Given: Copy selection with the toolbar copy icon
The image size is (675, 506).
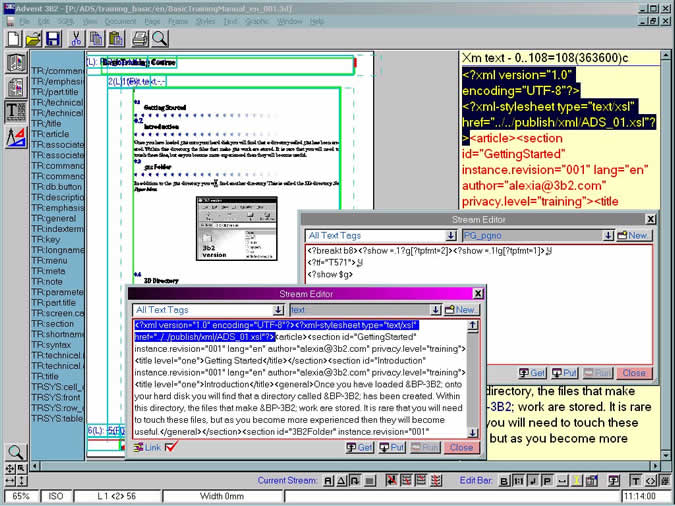Looking at the screenshot, I should [x=96, y=39].
